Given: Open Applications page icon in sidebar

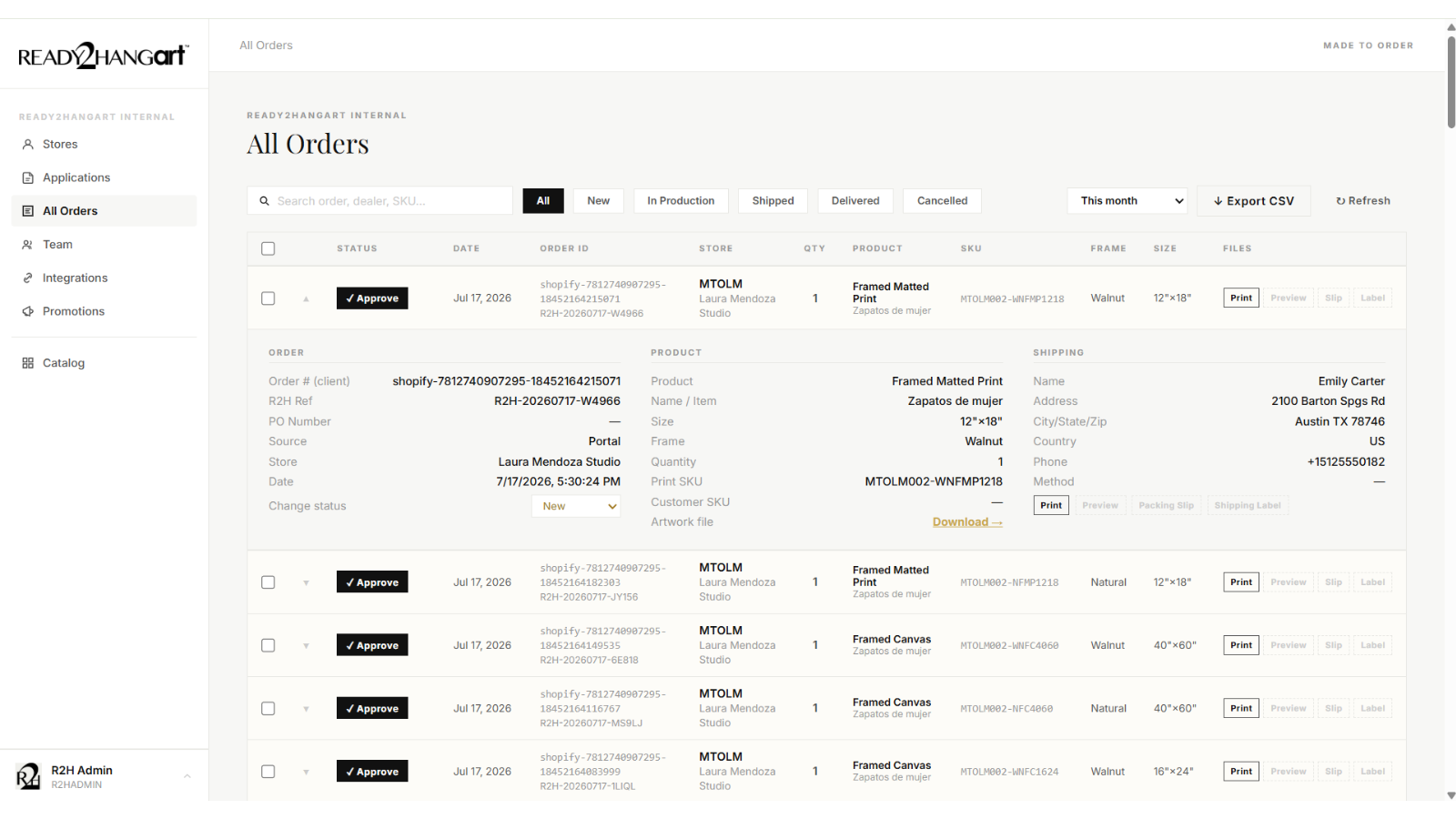Looking at the screenshot, I should pyautogui.click(x=28, y=177).
